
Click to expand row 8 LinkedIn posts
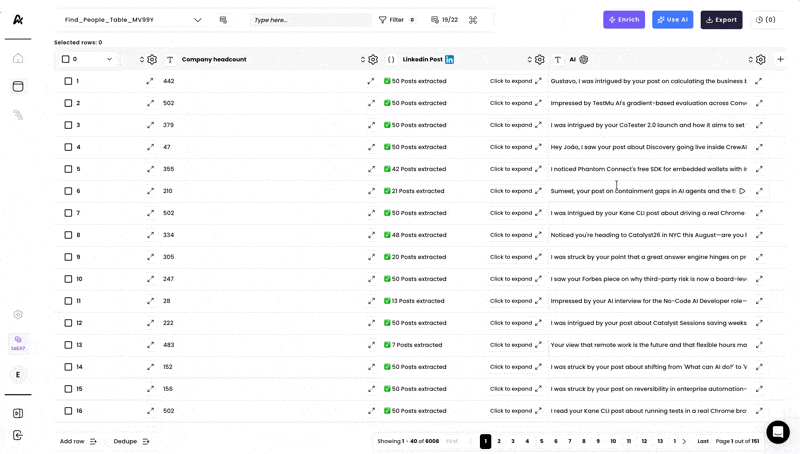(x=515, y=235)
